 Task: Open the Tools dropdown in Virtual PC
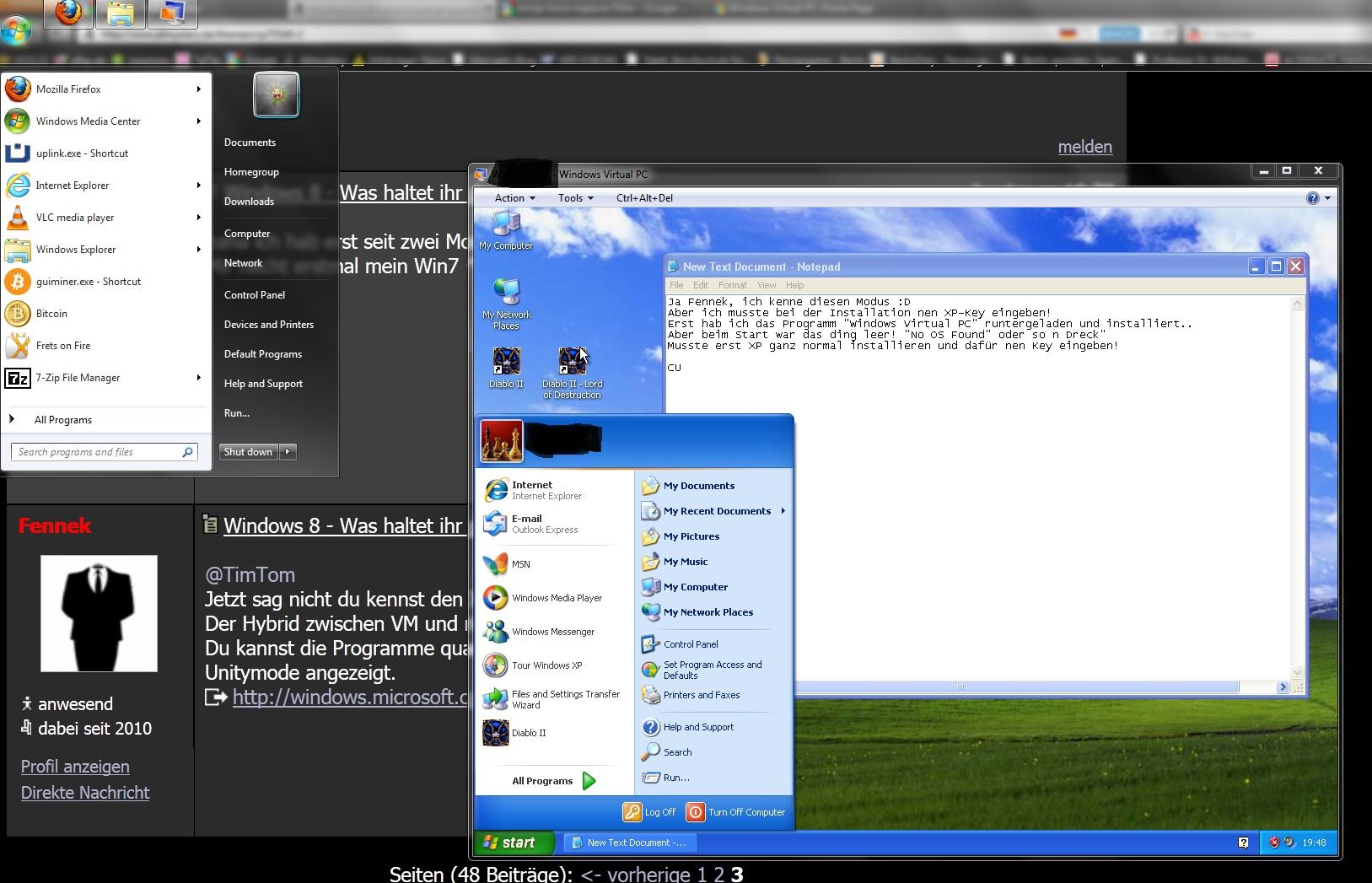(575, 198)
